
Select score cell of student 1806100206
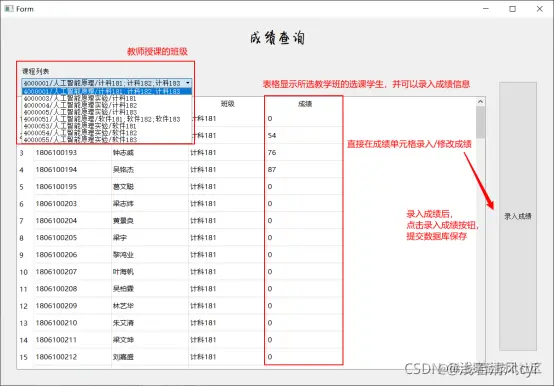[x=304, y=254]
